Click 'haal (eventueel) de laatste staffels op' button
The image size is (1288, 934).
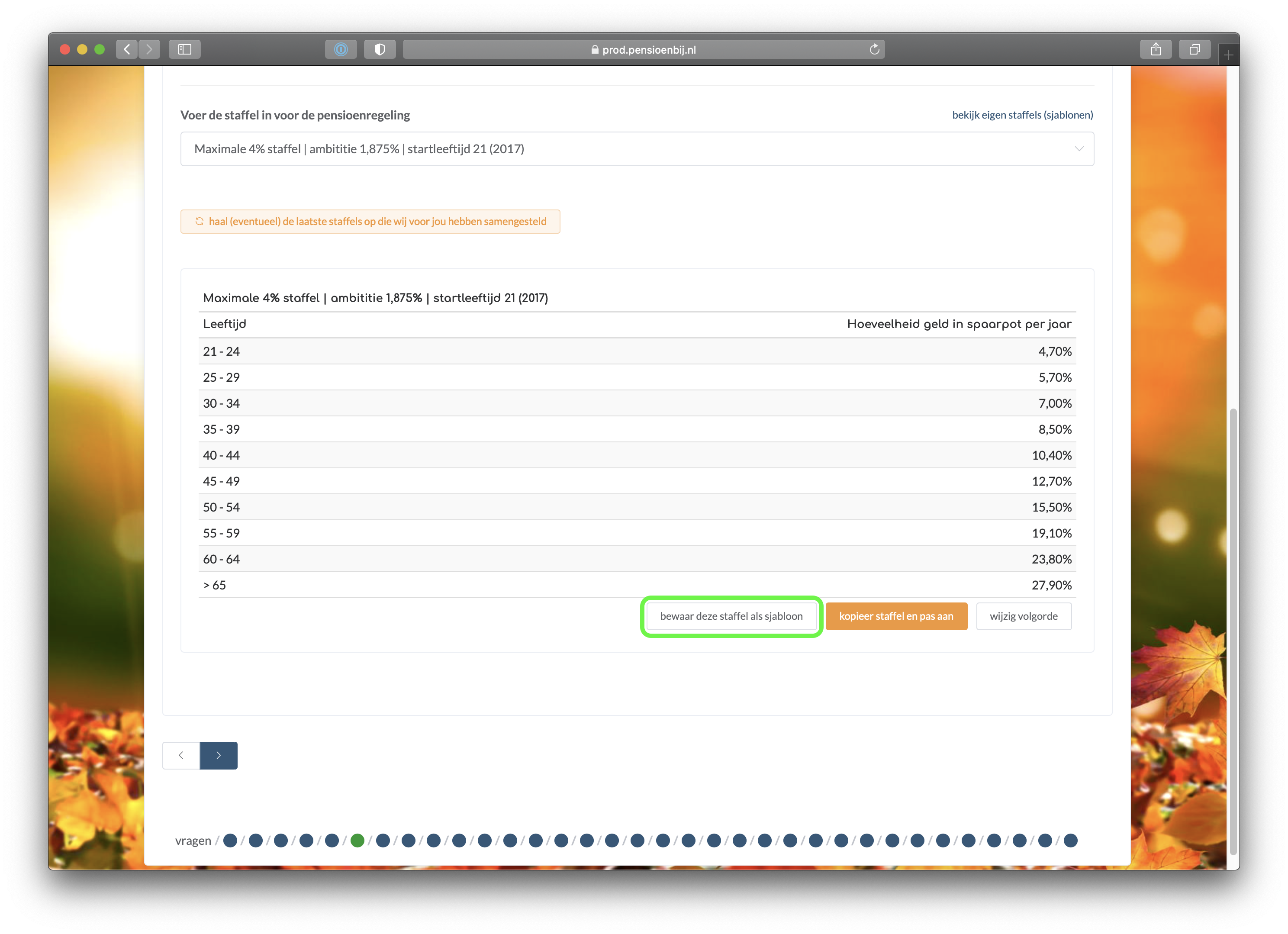pos(370,222)
